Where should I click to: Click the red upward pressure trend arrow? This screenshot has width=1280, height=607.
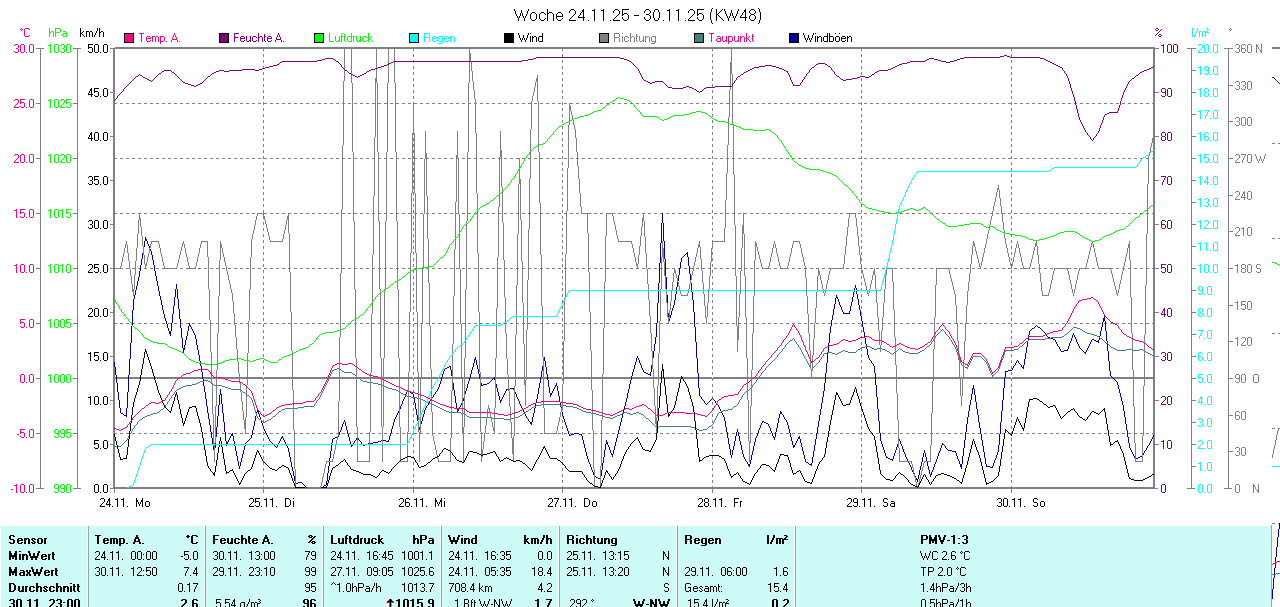(x=388, y=603)
